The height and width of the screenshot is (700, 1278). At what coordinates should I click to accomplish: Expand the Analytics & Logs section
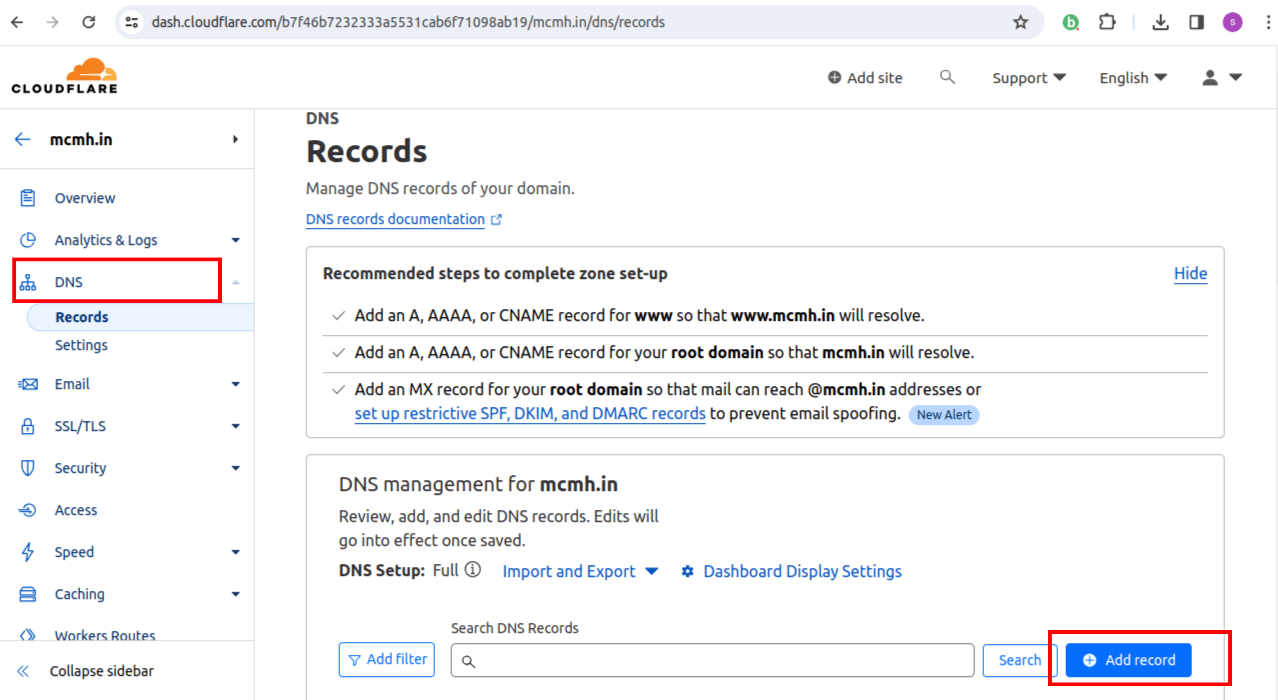235,239
